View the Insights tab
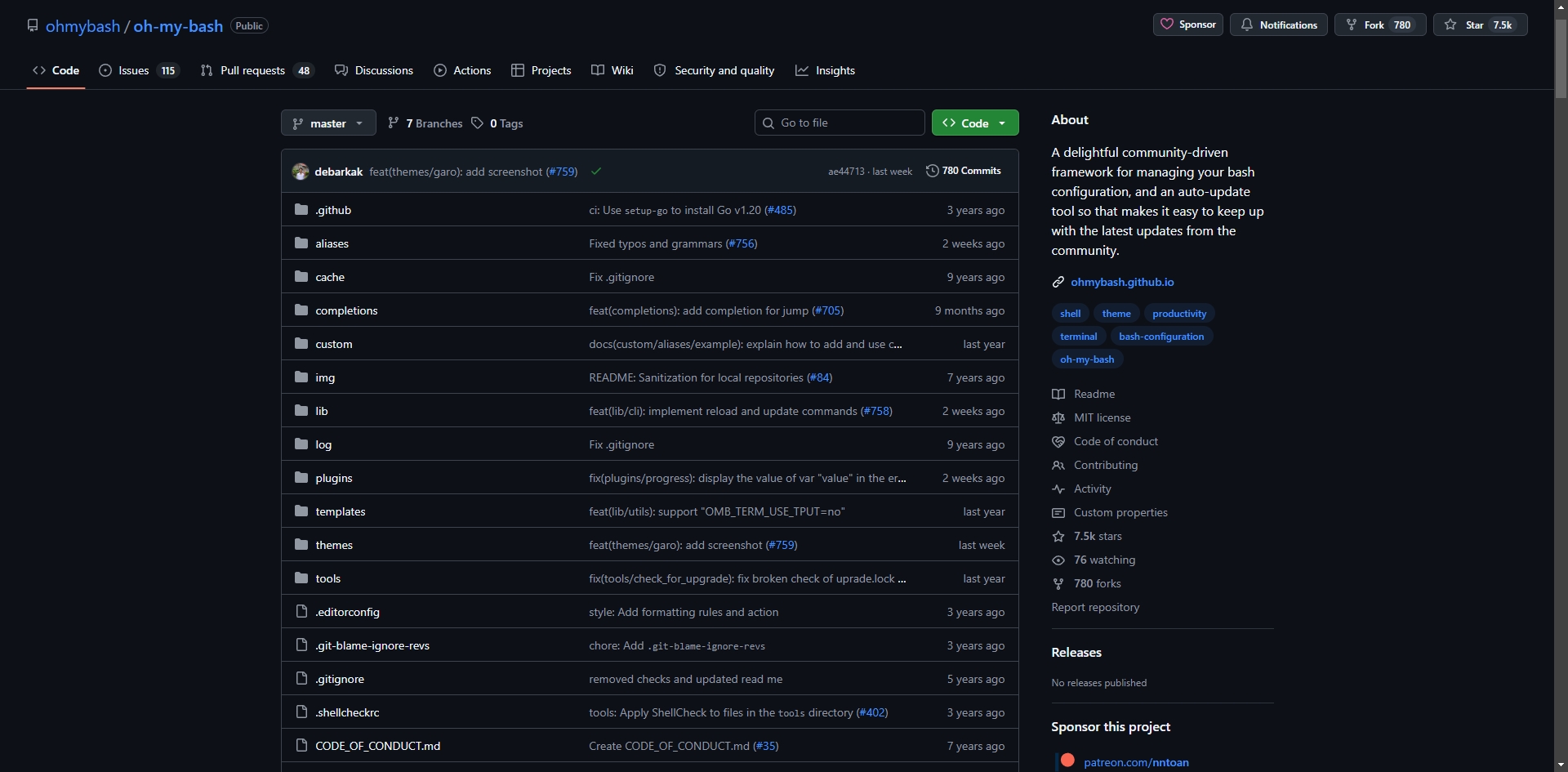The image size is (1568, 772). (826, 70)
